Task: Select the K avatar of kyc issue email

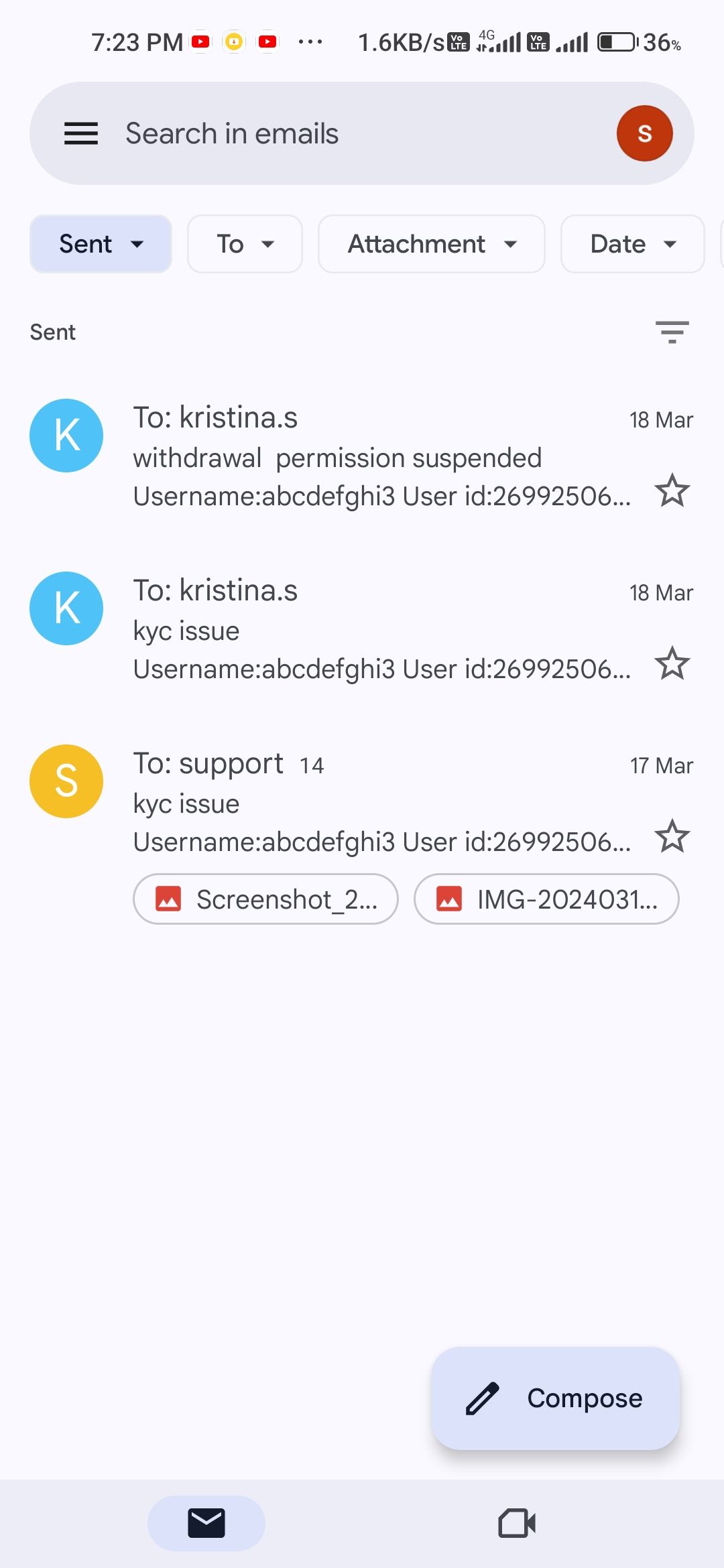Action: (66, 608)
